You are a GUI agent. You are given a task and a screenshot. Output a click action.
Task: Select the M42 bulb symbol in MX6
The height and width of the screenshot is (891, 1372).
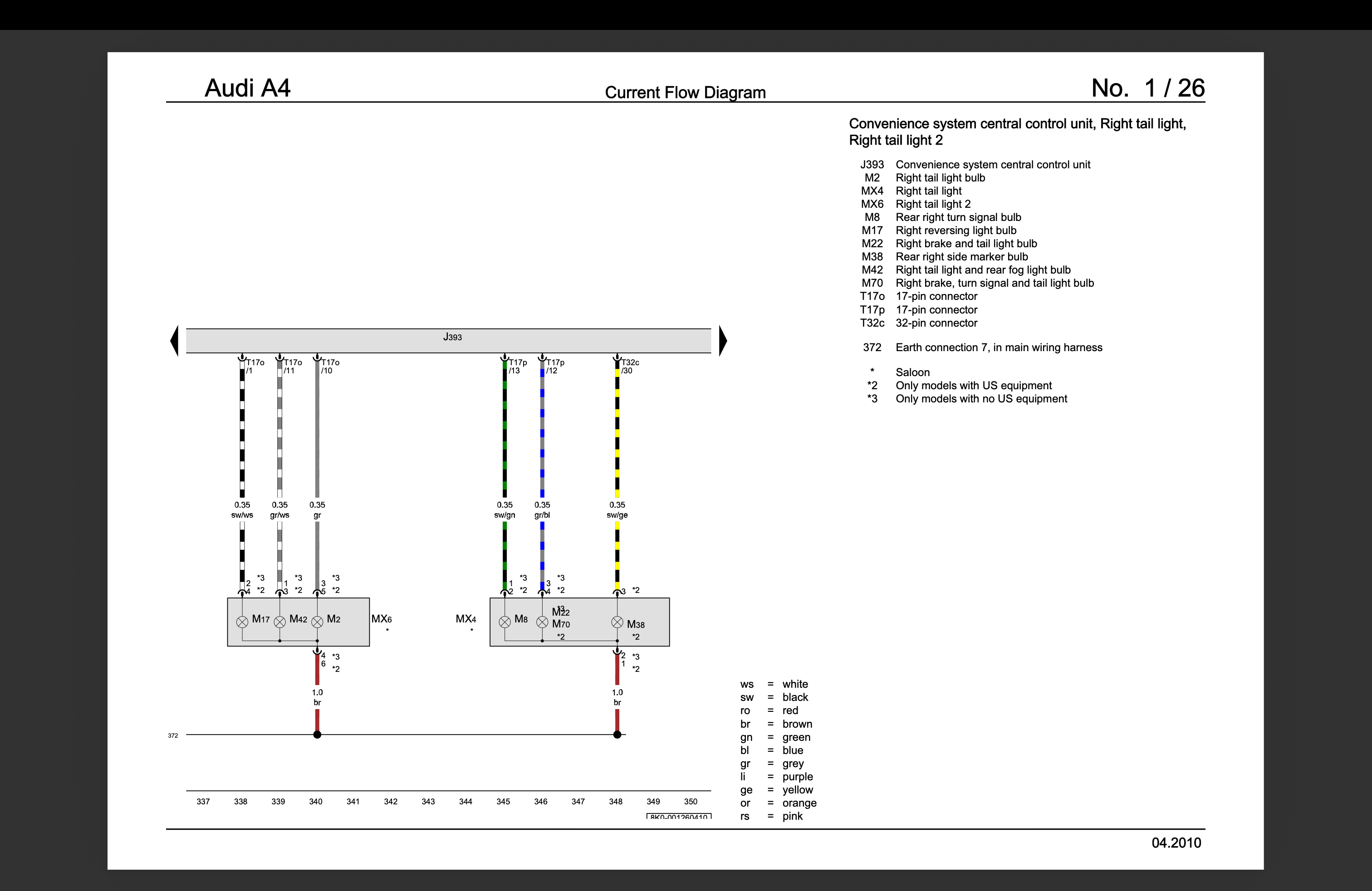pyautogui.click(x=279, y=622)
